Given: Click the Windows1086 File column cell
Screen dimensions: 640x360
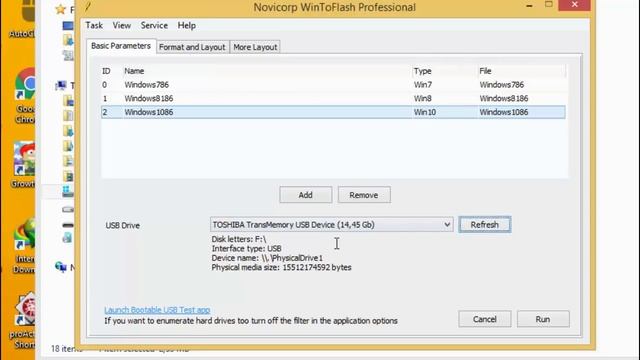Looking at the screenshot, I should coord(504,112).
